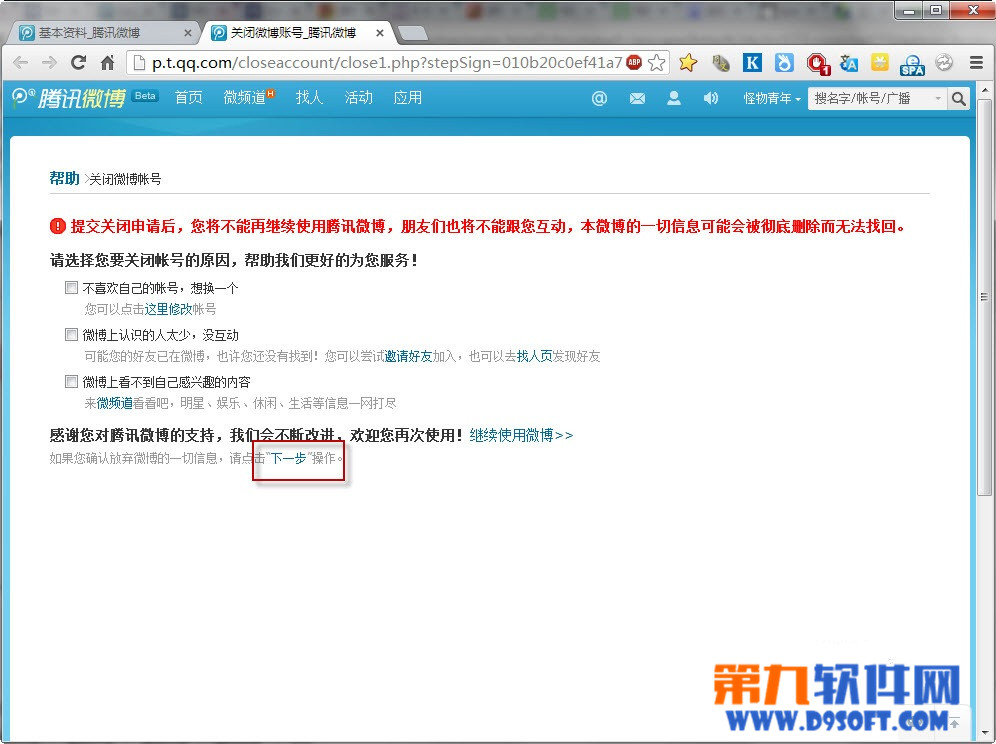Open the 首页 nav item
This screenshot has width=996, height=744.
pos(189,98)
